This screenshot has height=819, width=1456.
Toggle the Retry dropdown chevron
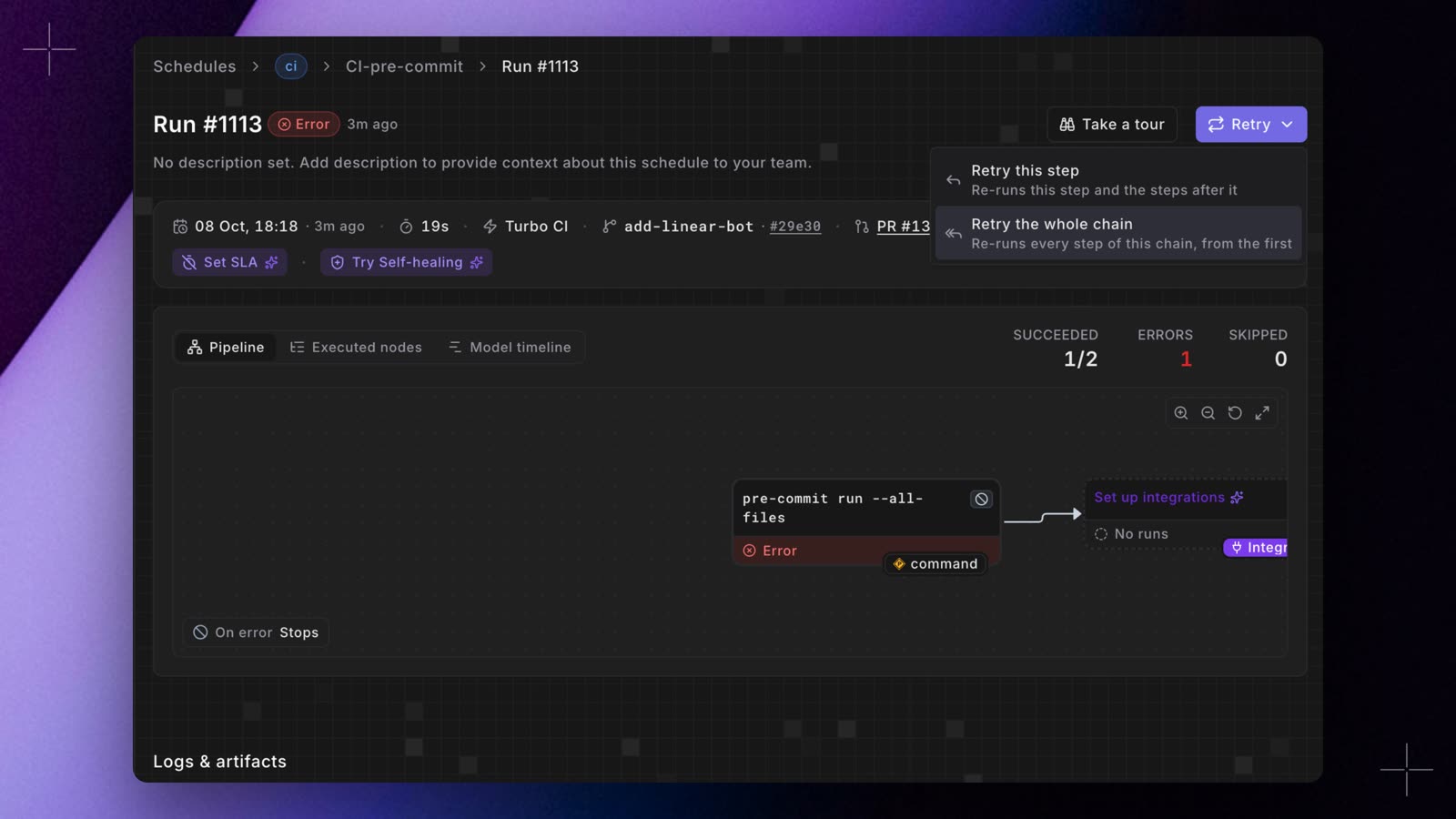point(1288,125)
